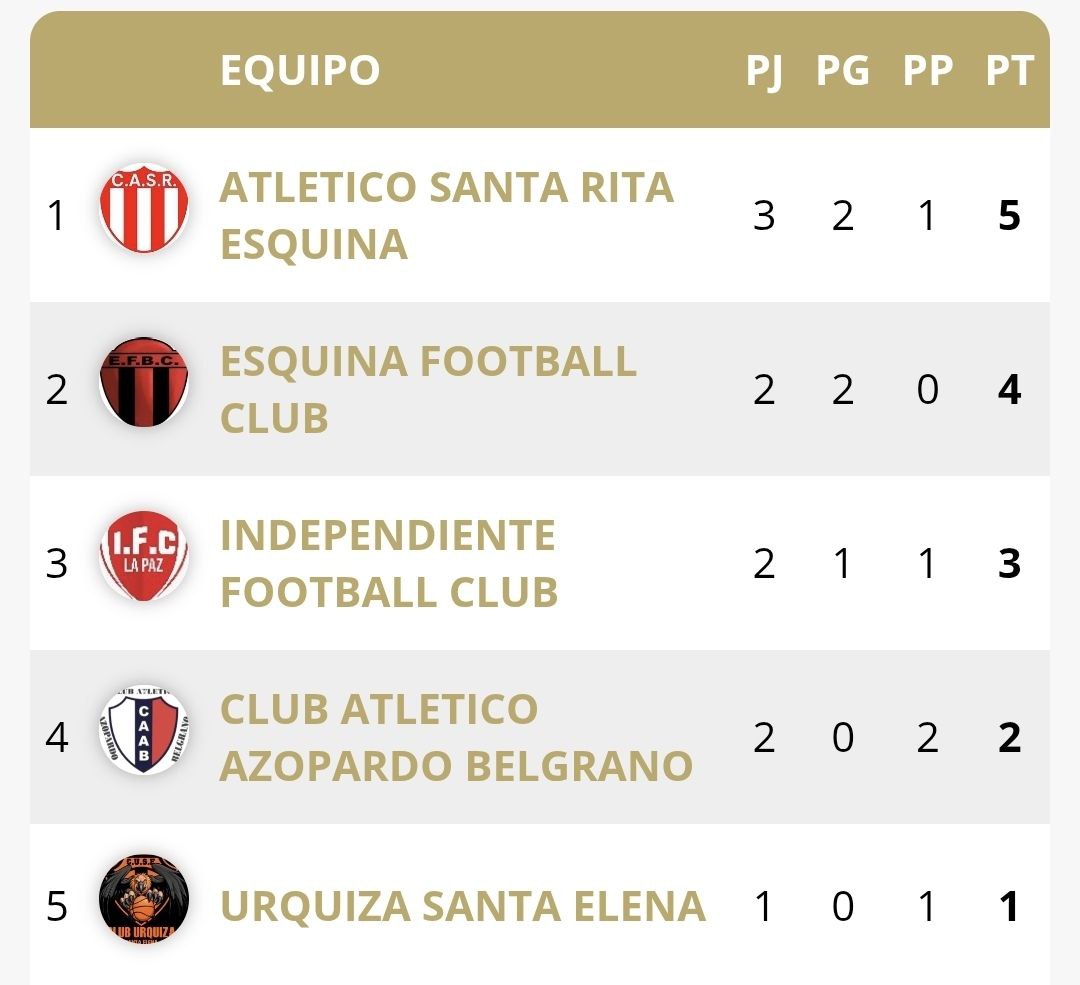Sort by the PJ column header
This screenshot has height=985, width=1080.
click(x=764, y=71)
